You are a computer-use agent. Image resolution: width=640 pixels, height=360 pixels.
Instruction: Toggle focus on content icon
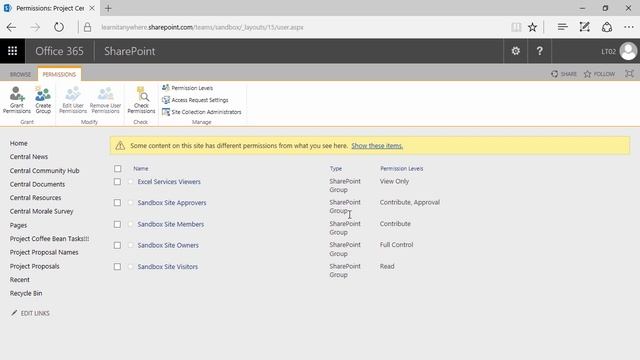click(x=629, y=73)
